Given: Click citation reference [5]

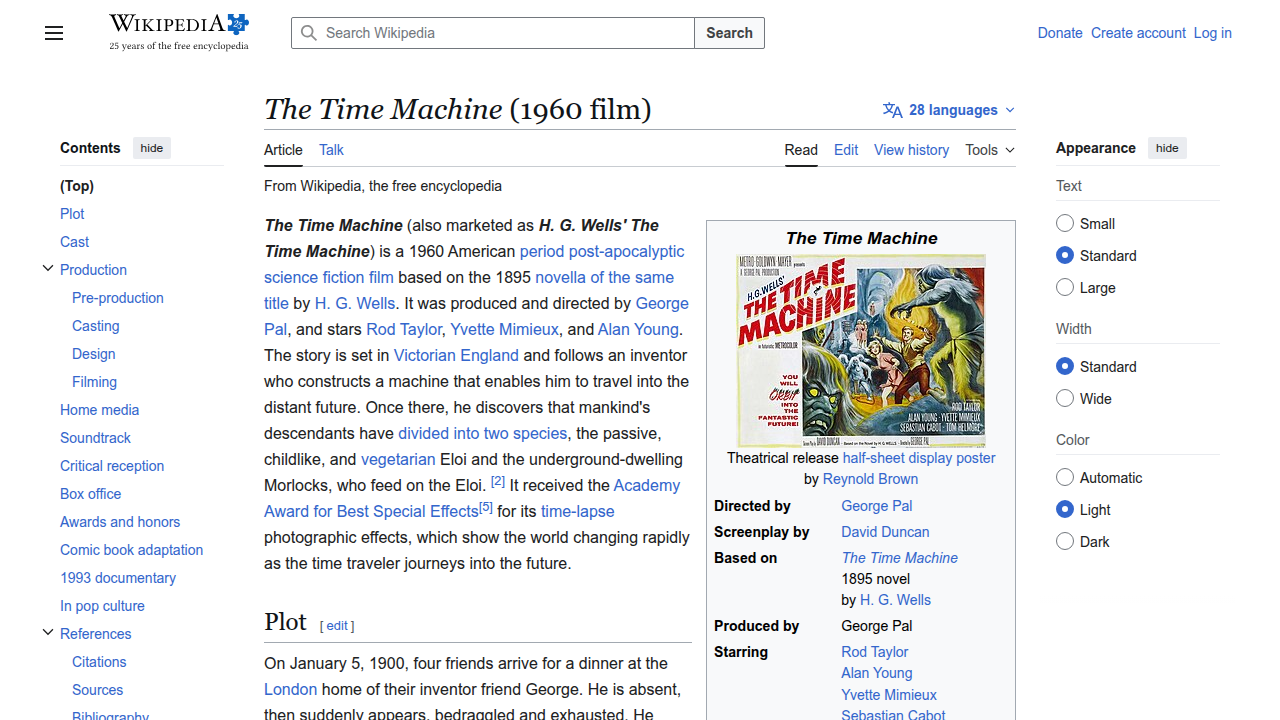Looking at the screenshot, I should click(486, 507).
